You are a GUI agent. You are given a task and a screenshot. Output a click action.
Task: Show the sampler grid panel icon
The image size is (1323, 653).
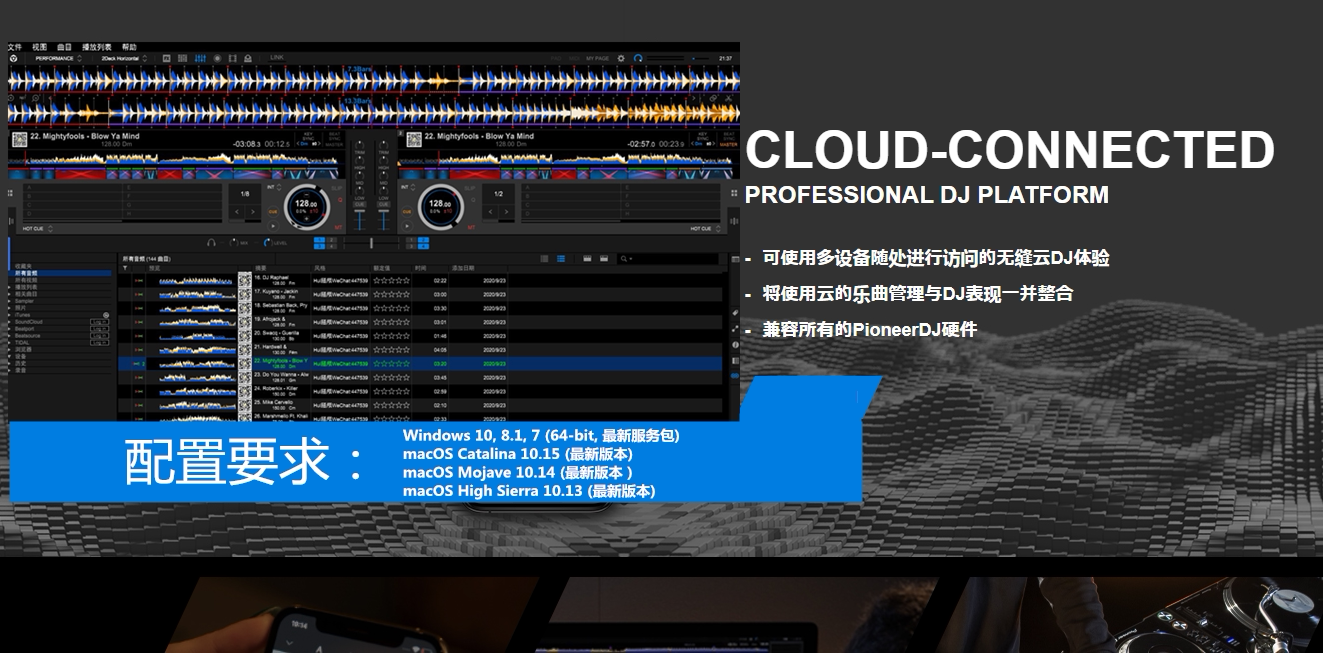point(182,58)
